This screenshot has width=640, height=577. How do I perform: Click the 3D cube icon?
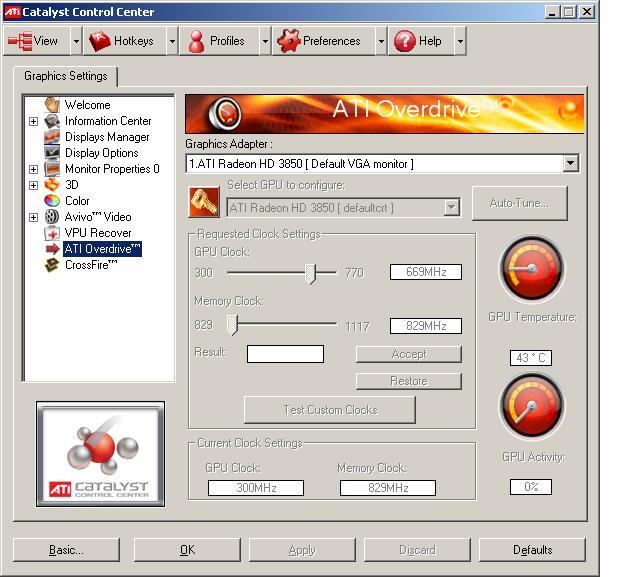[52, 185]
